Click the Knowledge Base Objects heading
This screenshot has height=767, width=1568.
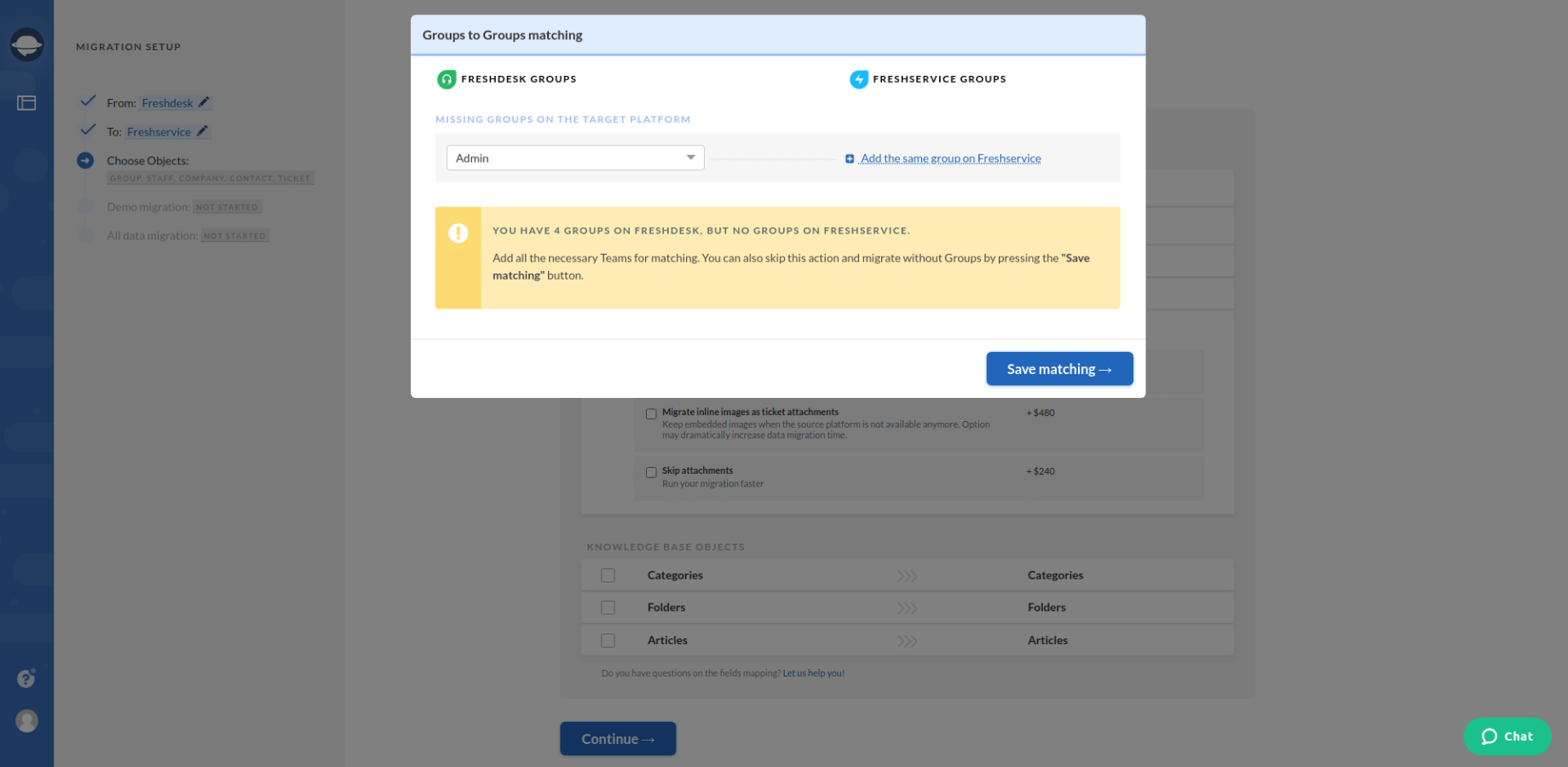tap(666, 547)
